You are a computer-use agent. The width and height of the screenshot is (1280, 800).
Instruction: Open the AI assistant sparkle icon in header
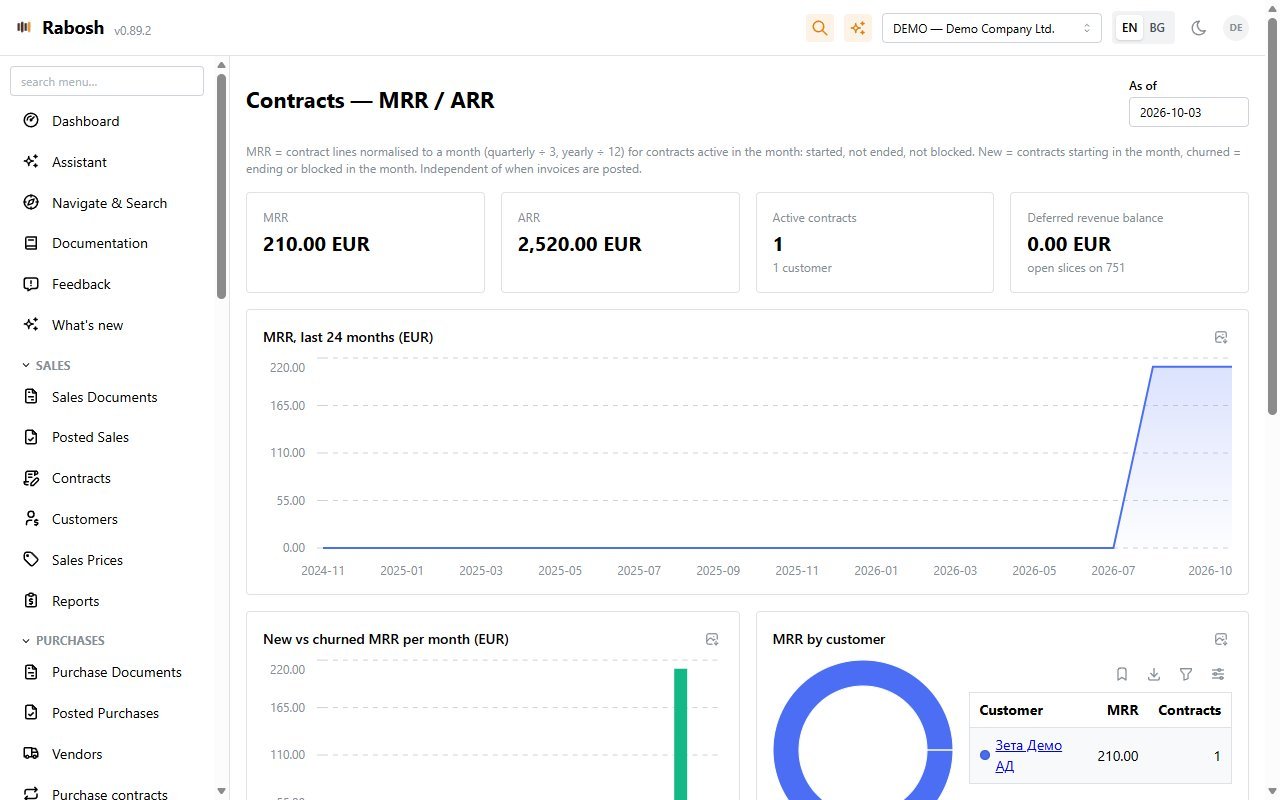(x=857, y=28)
